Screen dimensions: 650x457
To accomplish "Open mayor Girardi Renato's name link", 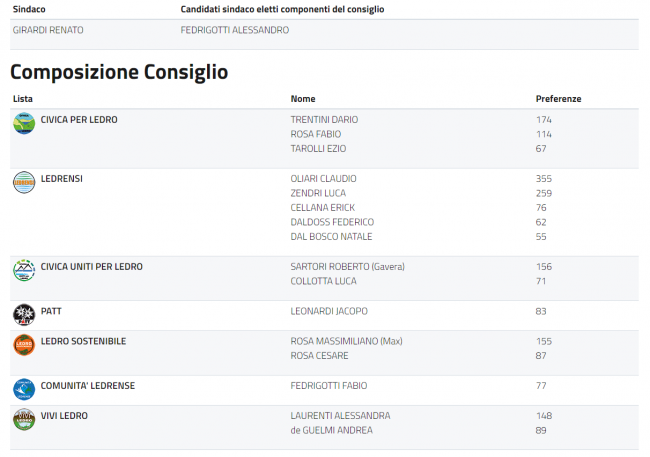I will 48,30.
